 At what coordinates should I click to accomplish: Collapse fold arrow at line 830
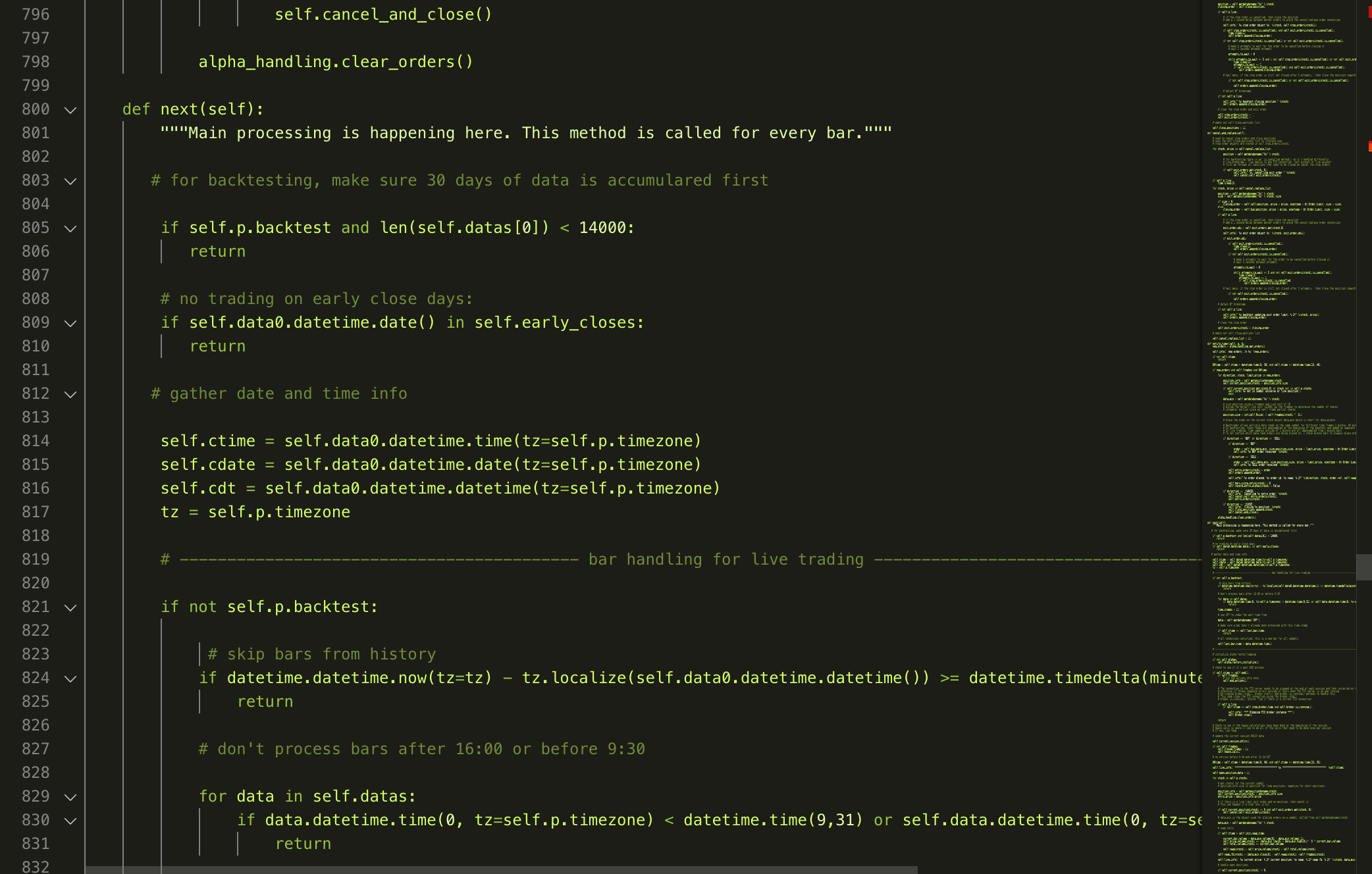pyautogui.click(x=70, y=821)
